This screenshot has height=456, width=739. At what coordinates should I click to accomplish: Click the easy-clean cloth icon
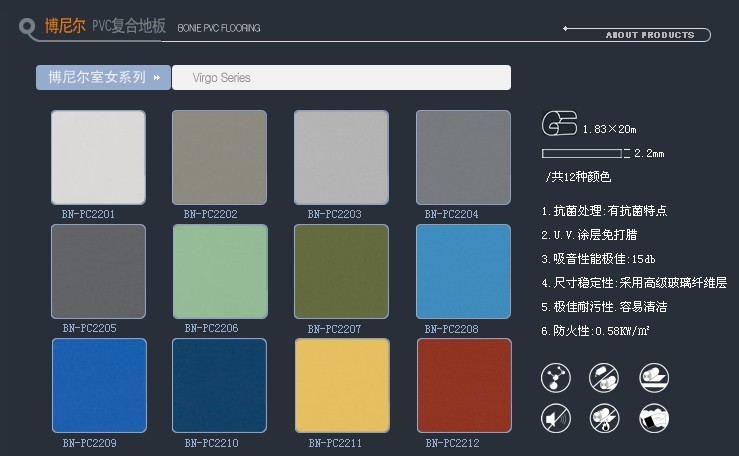[653, 418]
